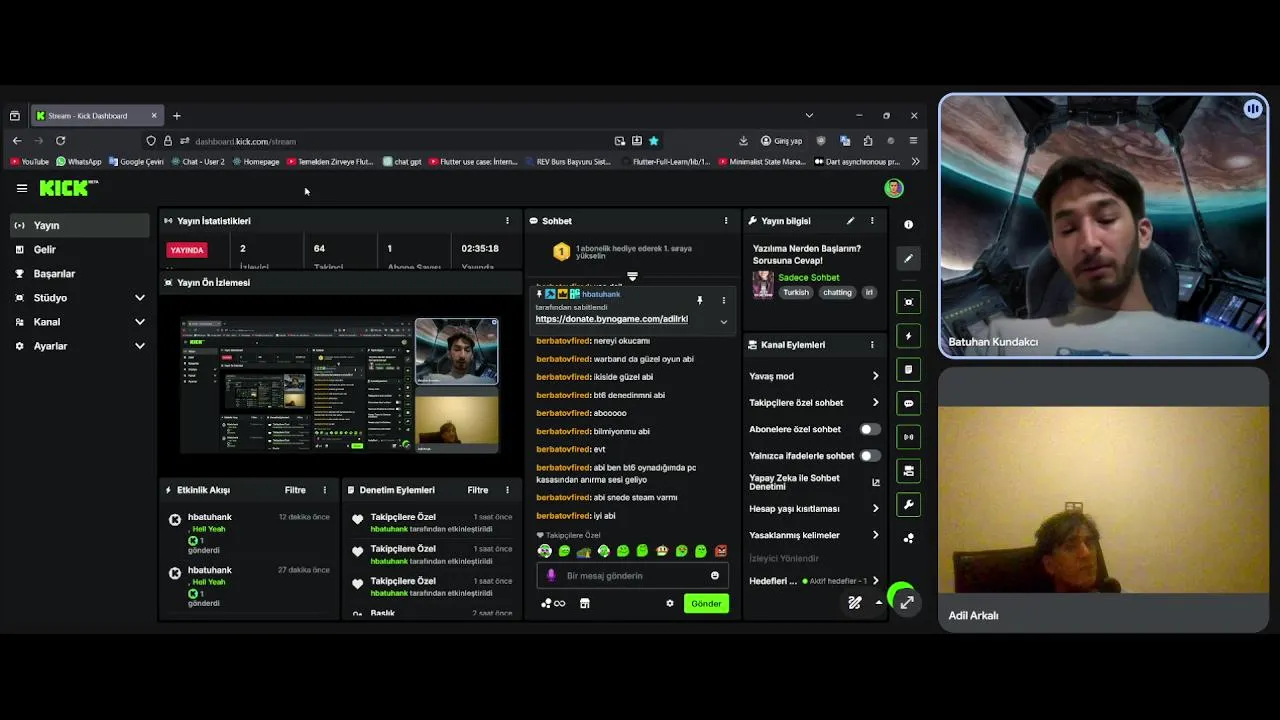Viewport: 1280px width, 720px height.
Task: Open the shop icon below the chat input
Action: click(x=585, y=604)
